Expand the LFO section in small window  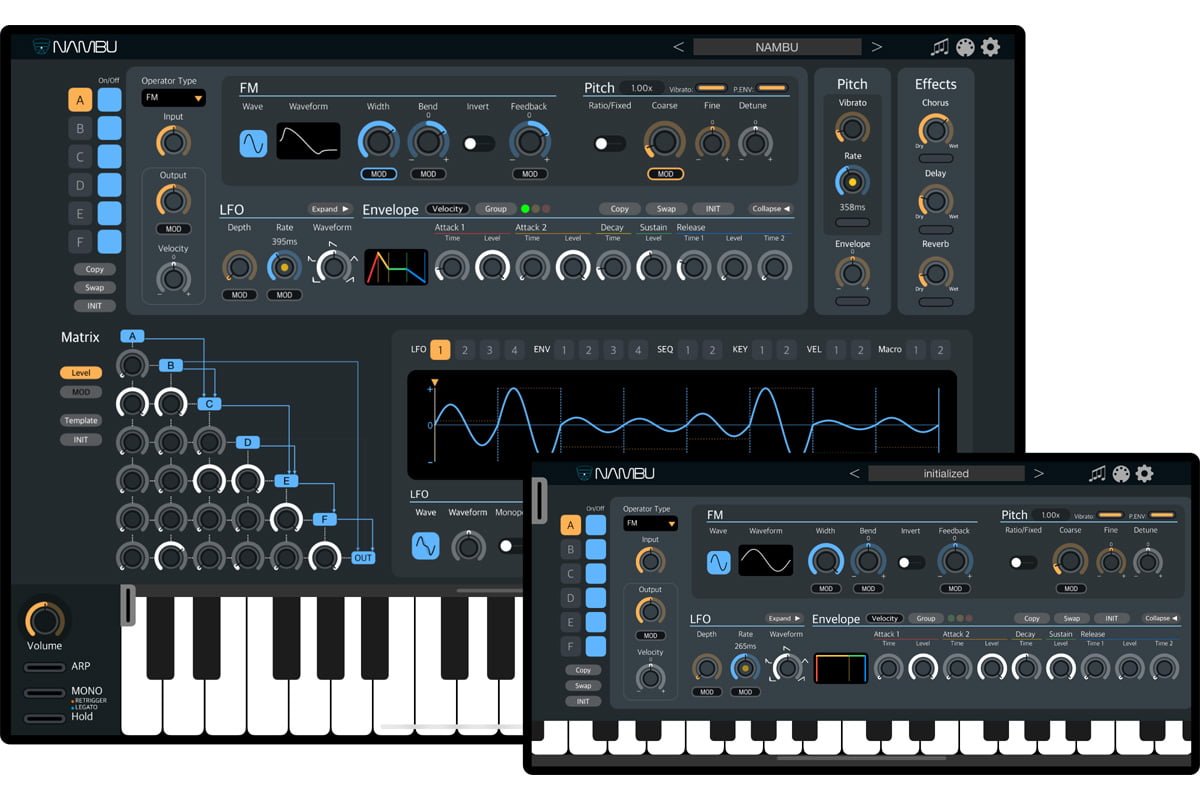coord(785,618)
